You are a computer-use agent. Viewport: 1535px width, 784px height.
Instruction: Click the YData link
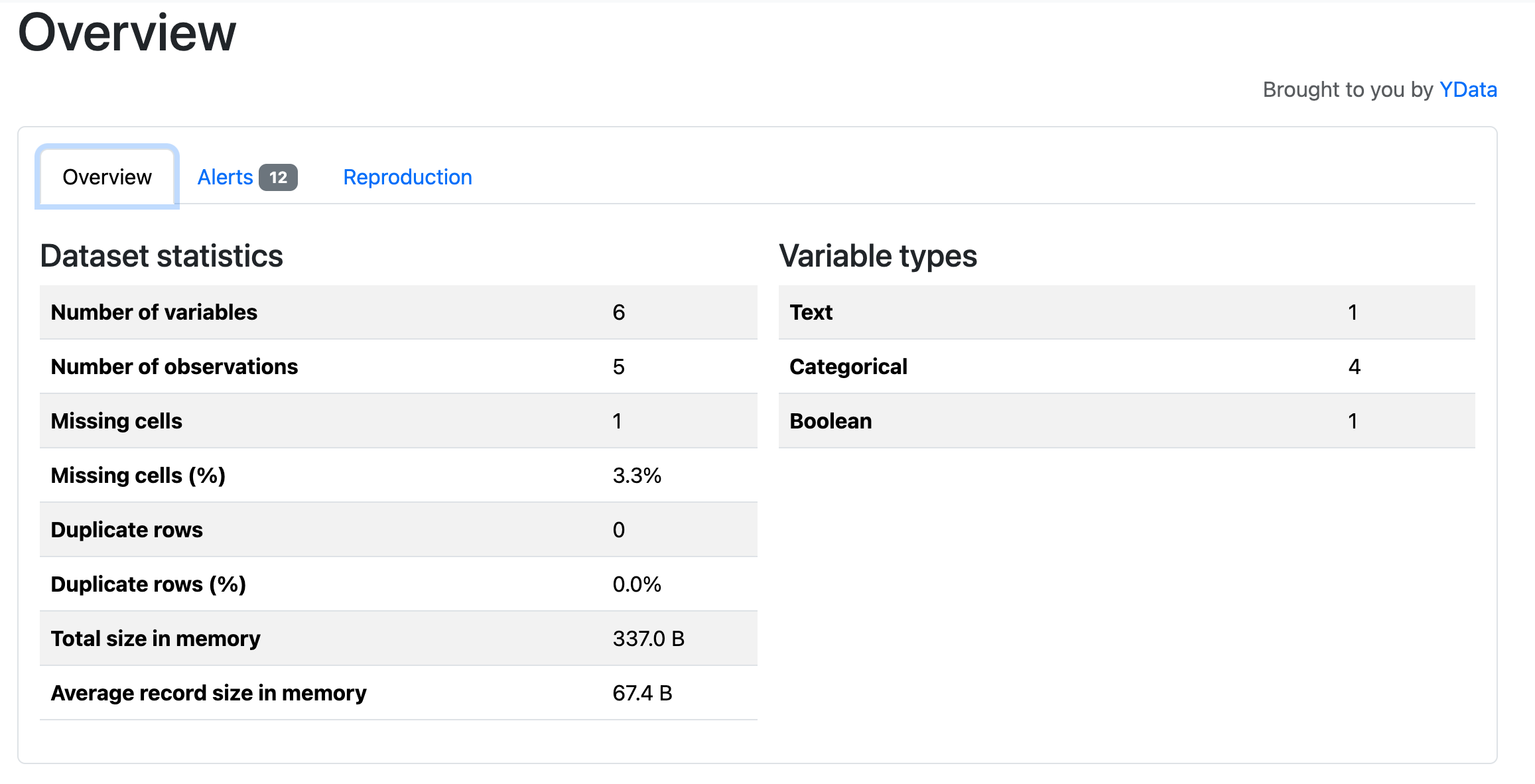click(1467, 90)
